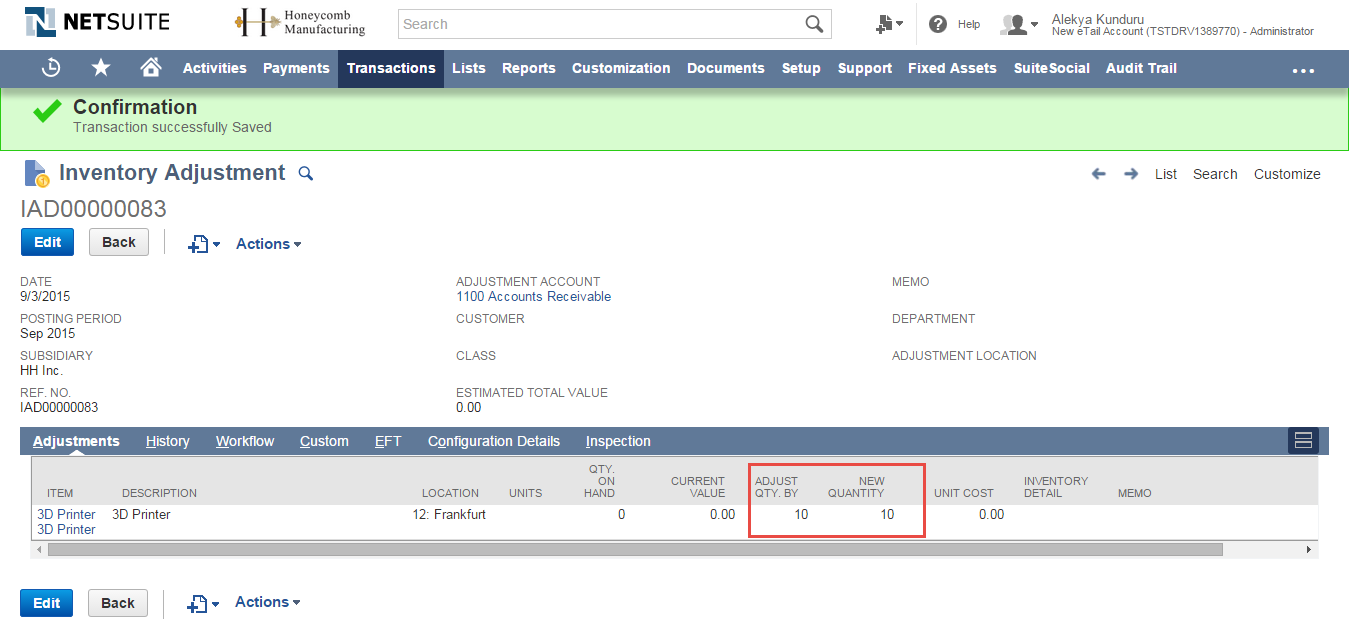
Task: Click the search icon next to Inventory Adjustment title
Action: [x=305, y=173]
